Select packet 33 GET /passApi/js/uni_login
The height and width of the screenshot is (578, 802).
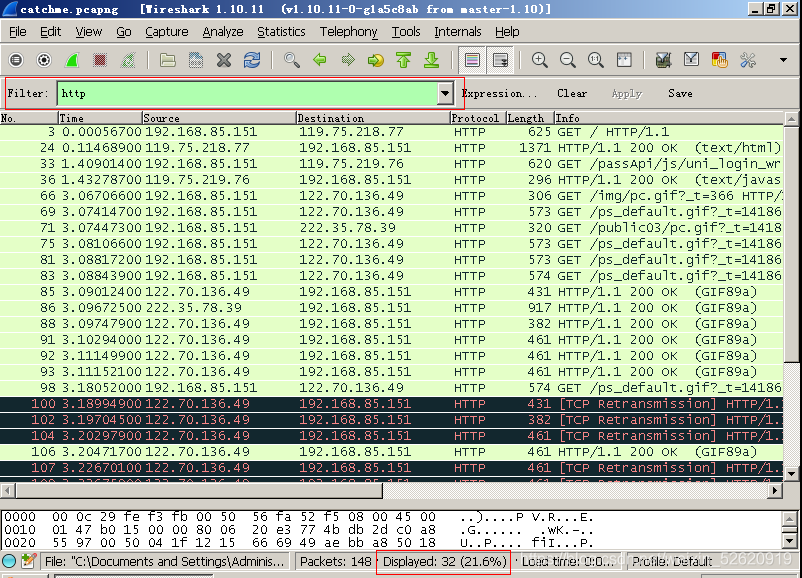(x=391, y=164)
